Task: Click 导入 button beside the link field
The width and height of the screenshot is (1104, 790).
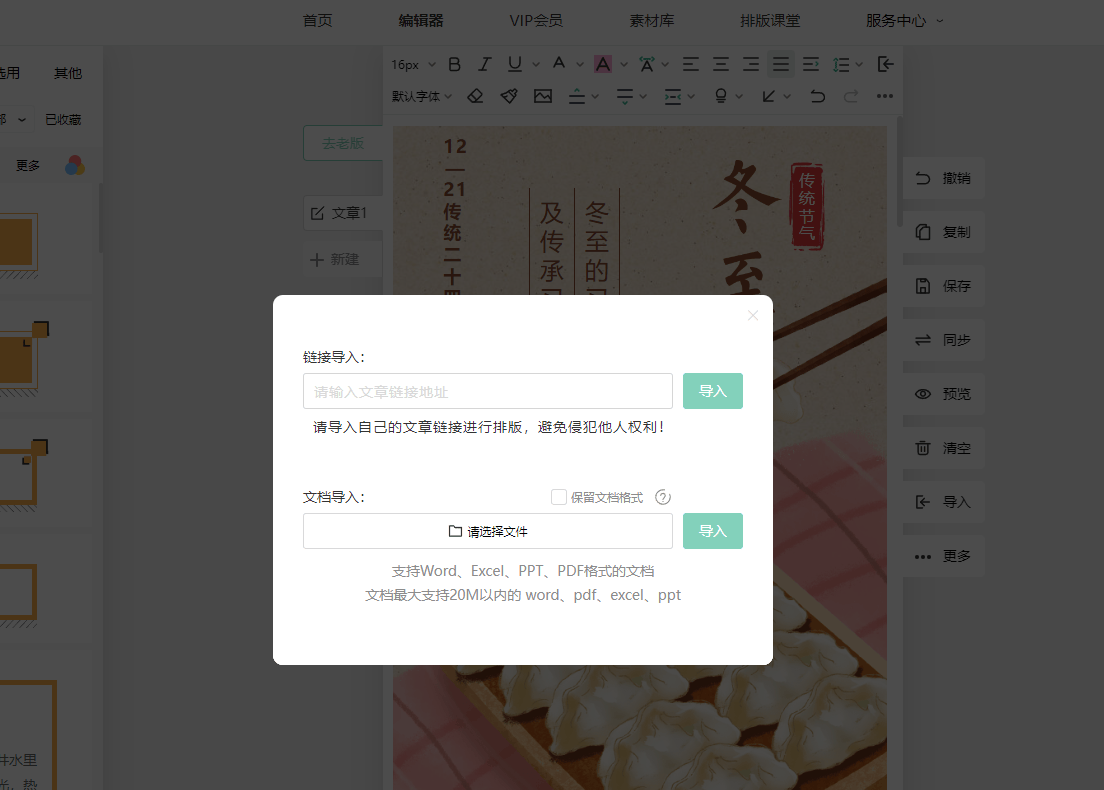Action: click(712, 391)
